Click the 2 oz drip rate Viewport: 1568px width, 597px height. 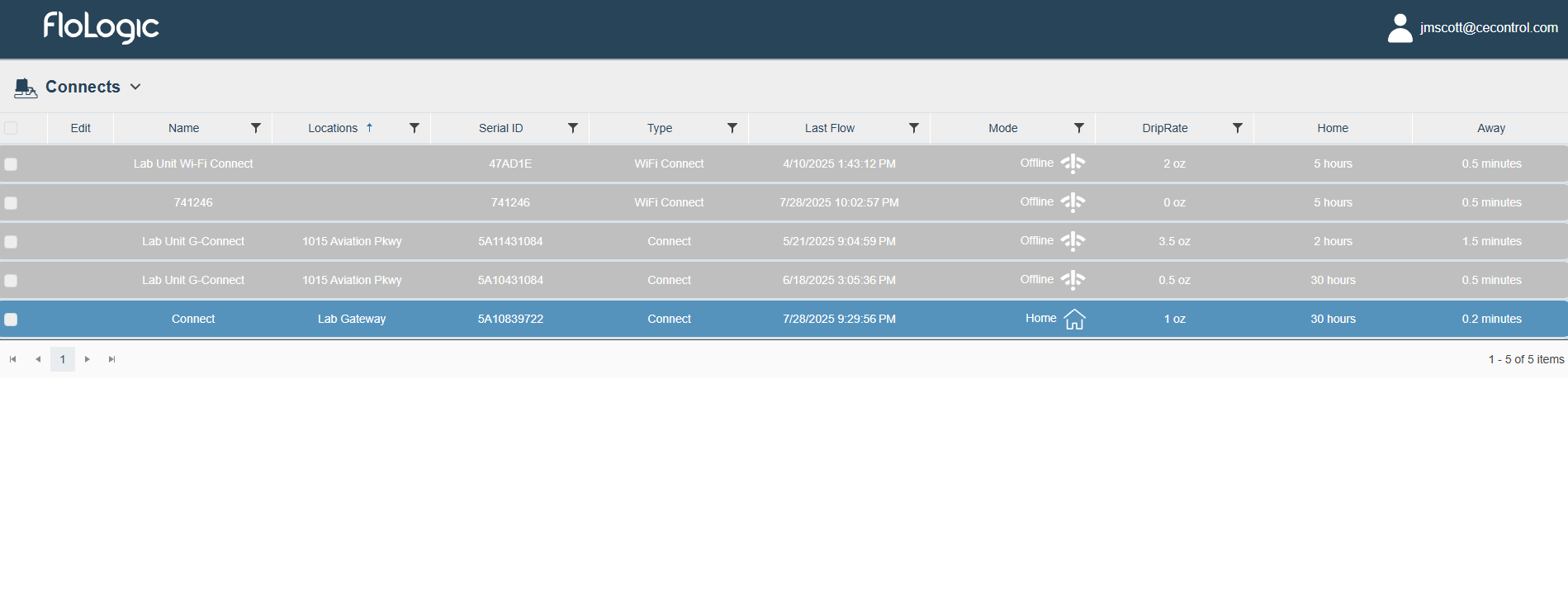coord(1174,163)
